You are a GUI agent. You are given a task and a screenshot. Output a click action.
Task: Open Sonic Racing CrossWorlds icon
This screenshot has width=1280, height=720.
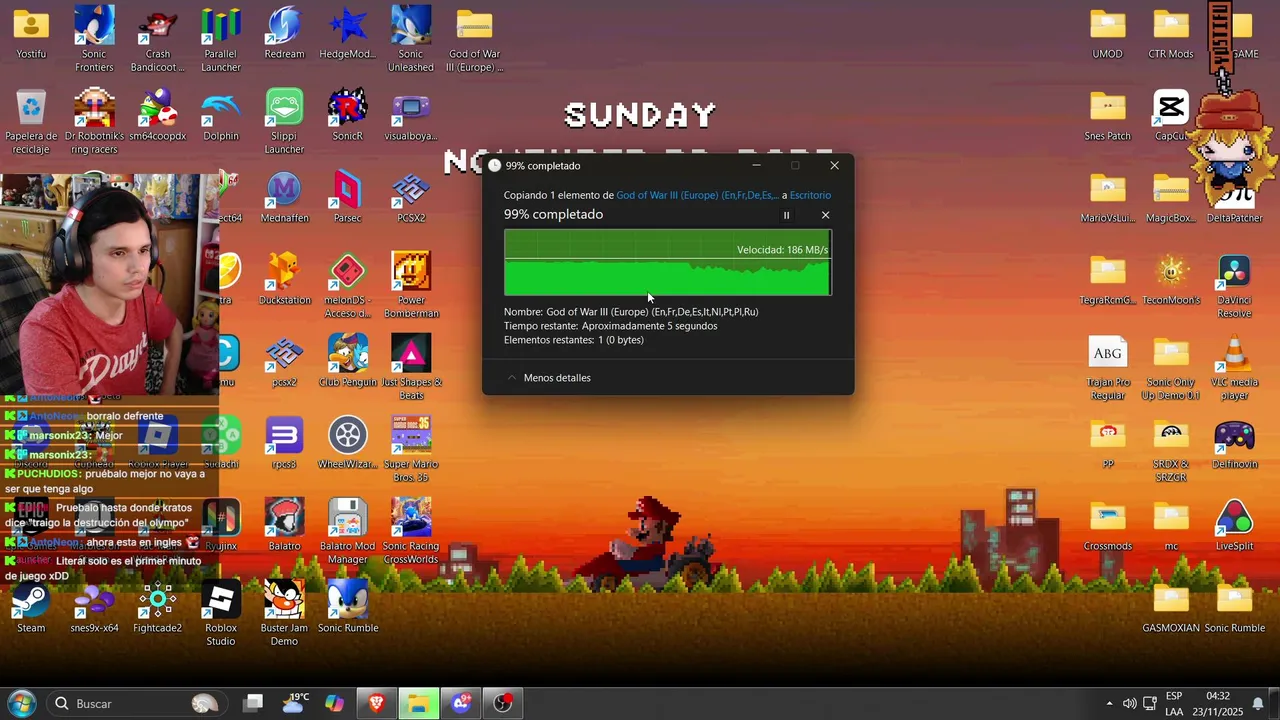pyautogui.click(x=411, y=532)
